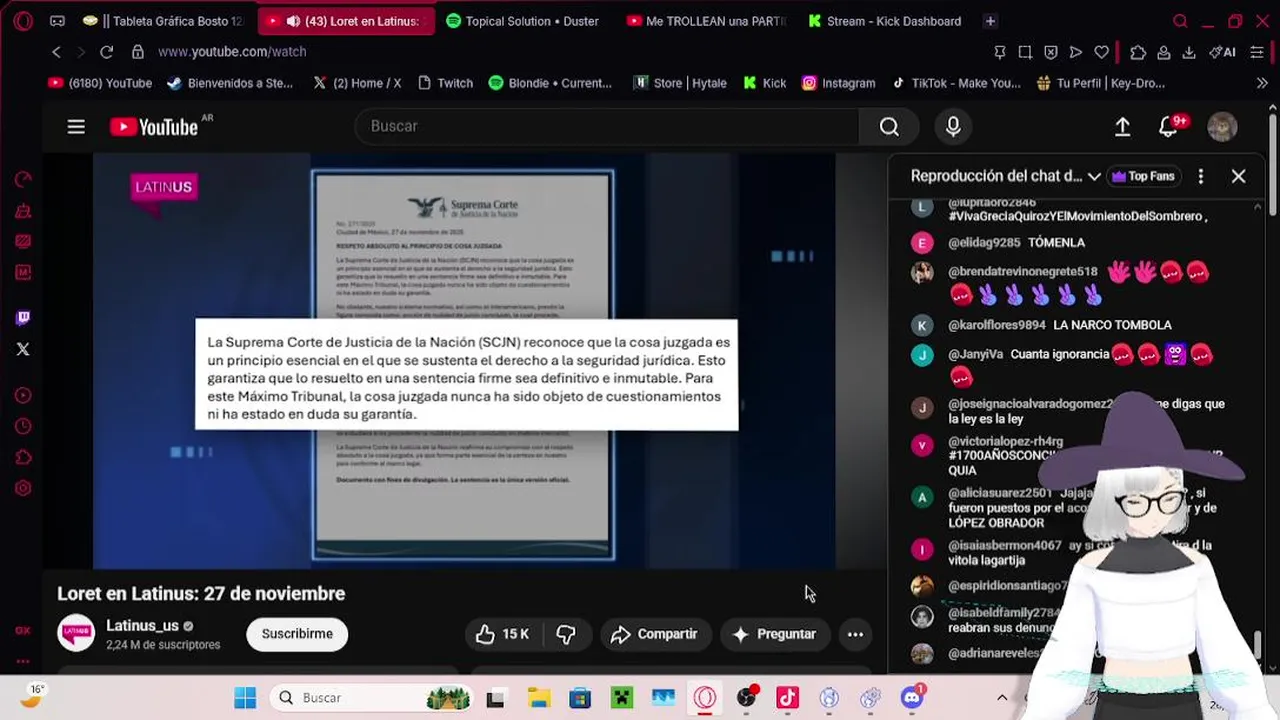Like the video with 15 K thumbs up
1280x720 pixels.
(x=502, y=634)
